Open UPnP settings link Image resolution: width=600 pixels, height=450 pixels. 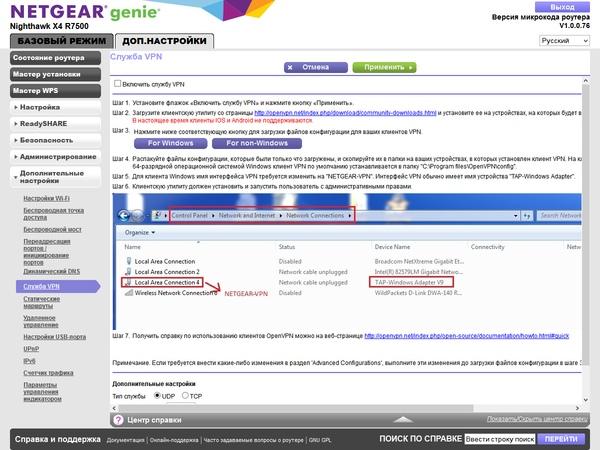(31, 349)
